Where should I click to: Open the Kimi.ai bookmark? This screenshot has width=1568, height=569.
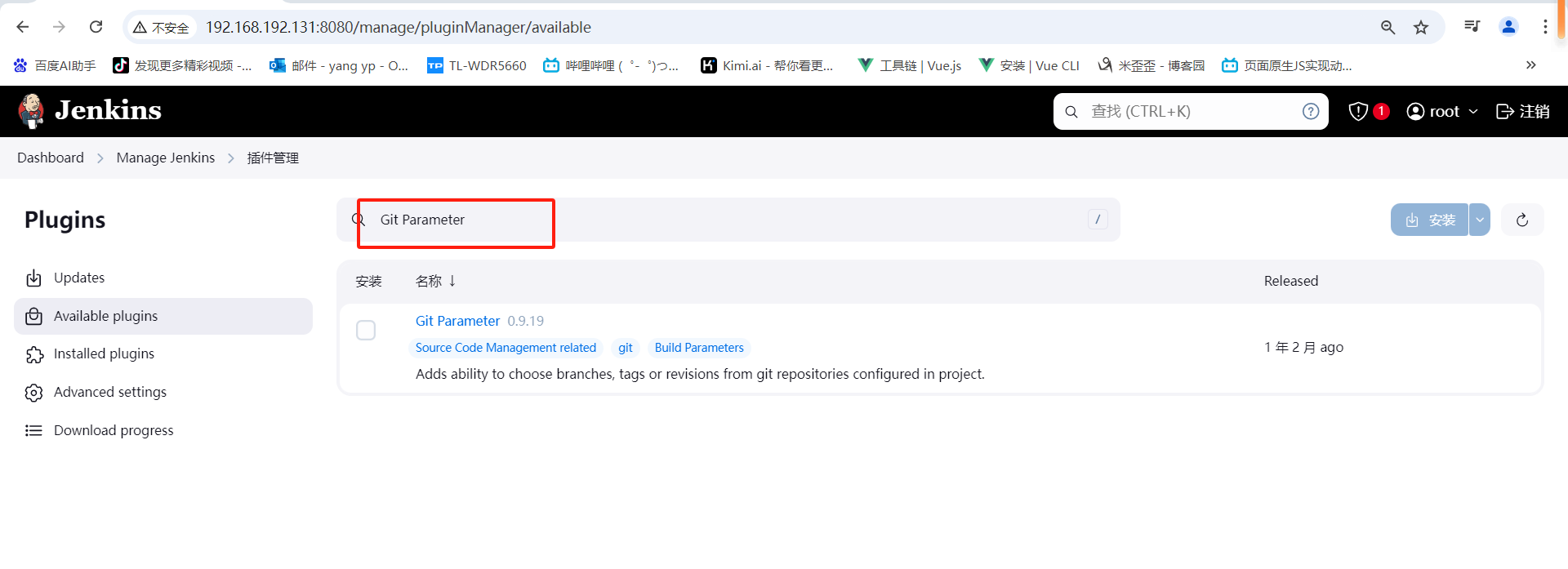[x=767, y=65]
